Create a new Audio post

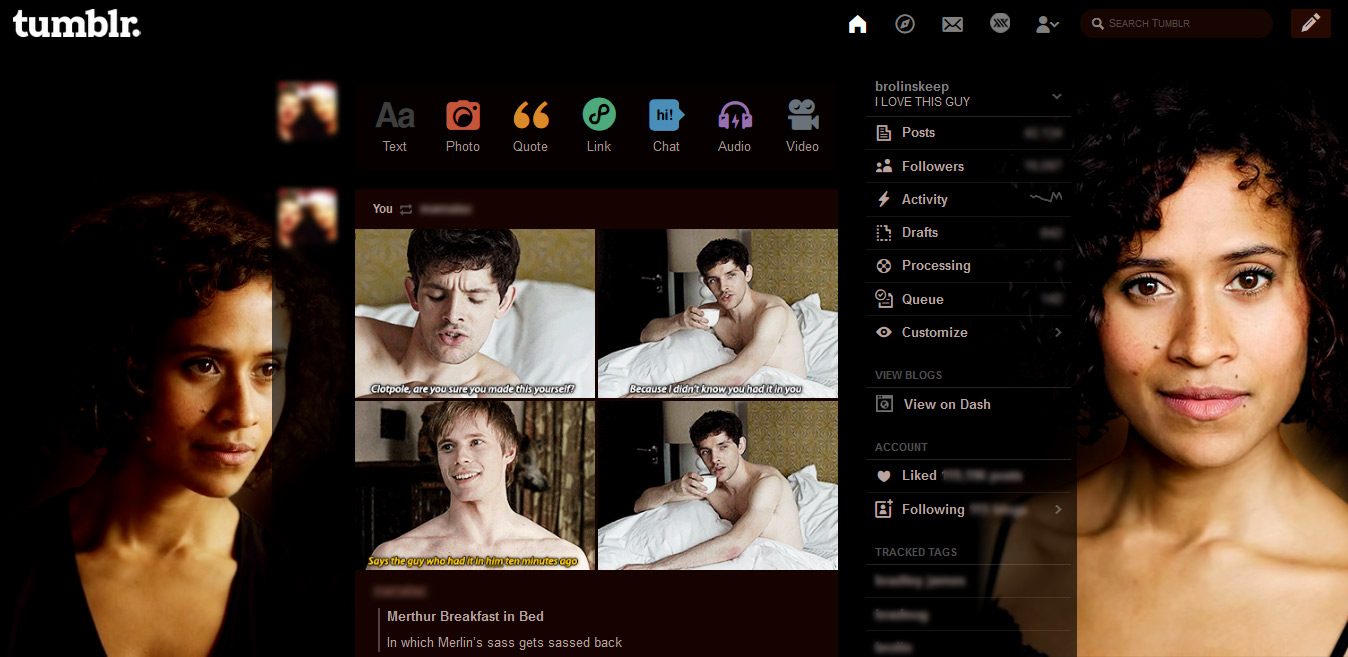(x=735, y=126)
